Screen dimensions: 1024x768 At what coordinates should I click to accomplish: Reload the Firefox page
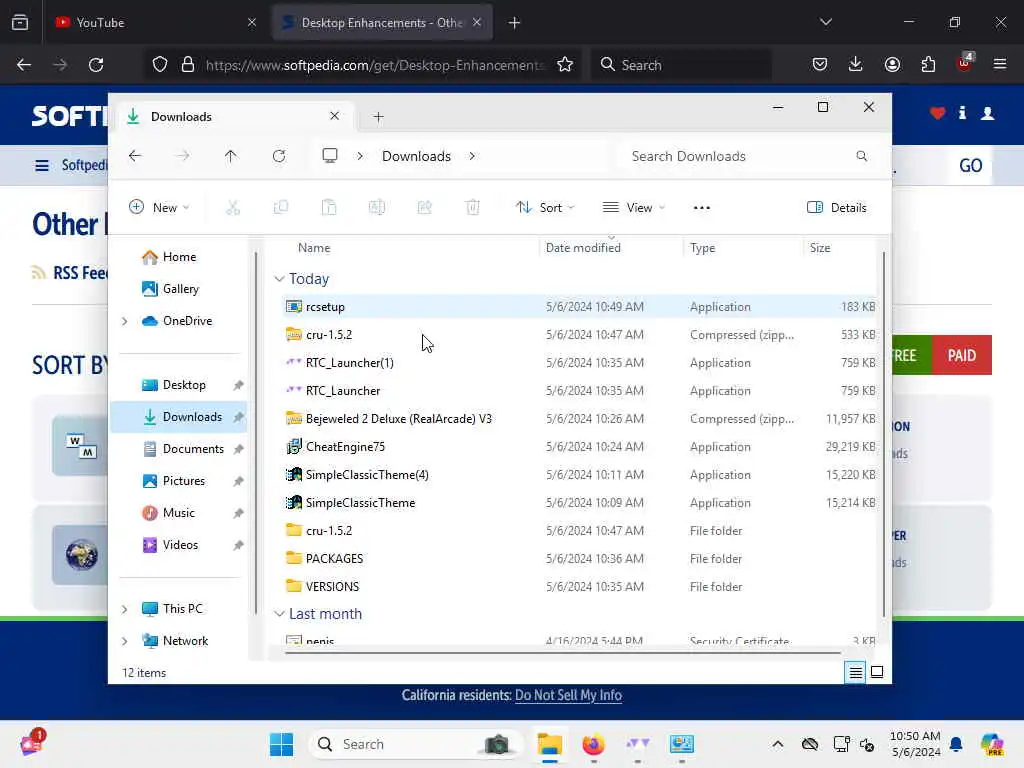[96, 65]
